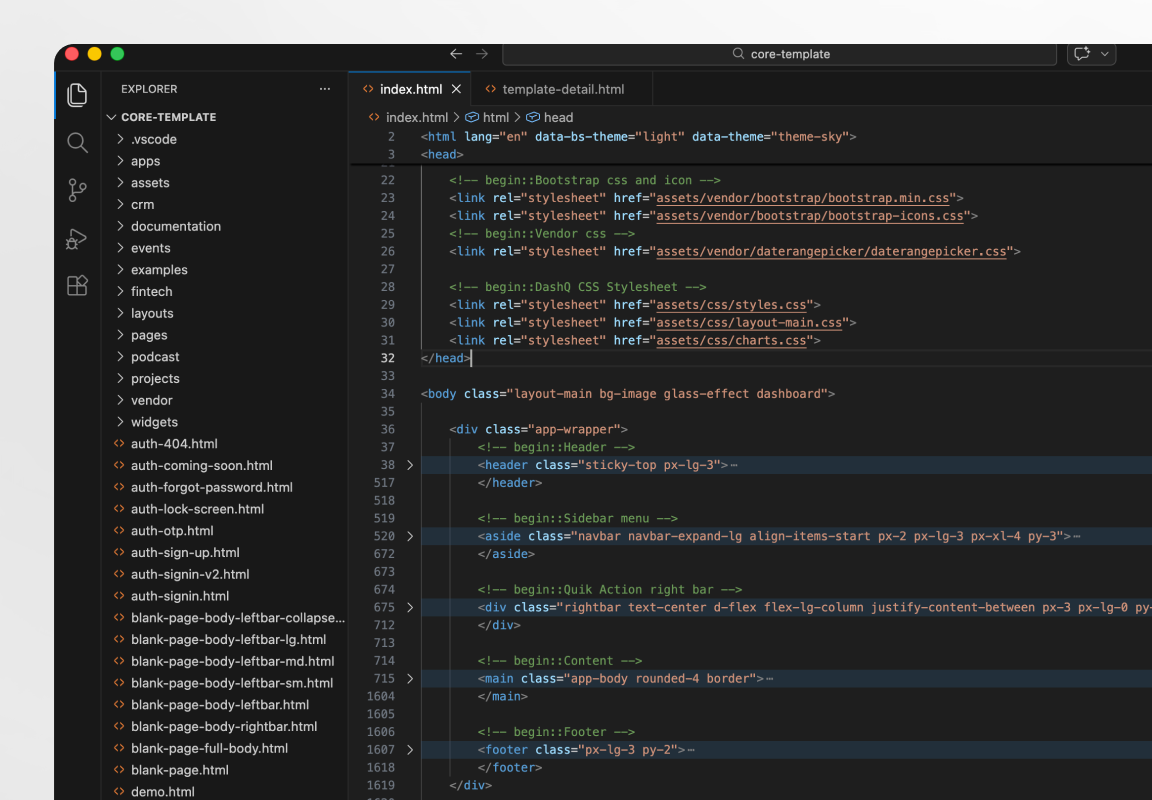Open Explorer more actions ellipsis

324,89
